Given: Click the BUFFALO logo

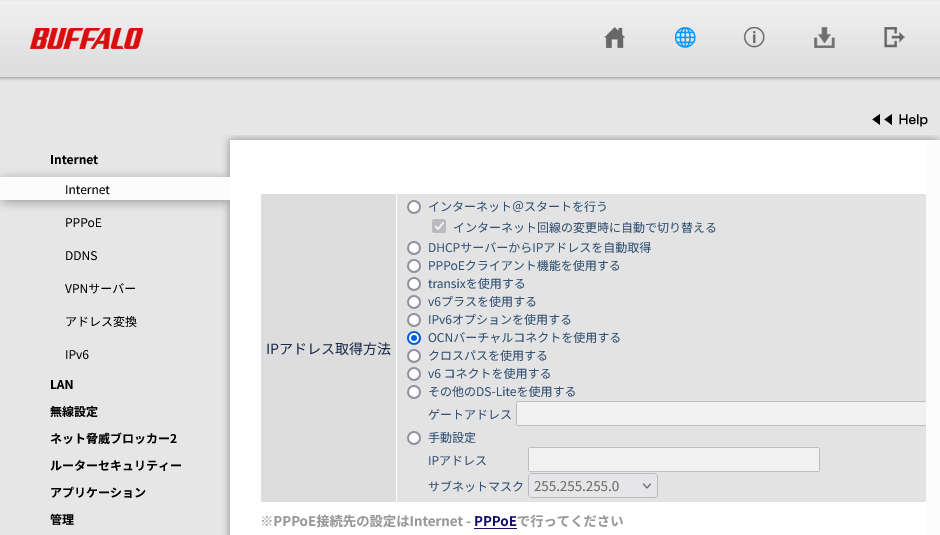Looking at the screenshot, I should click(x=86, y=39).
